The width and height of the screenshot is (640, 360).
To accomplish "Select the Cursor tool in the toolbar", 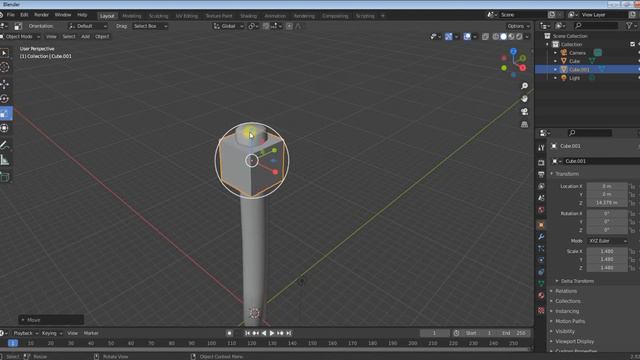I will coord(4,67).
